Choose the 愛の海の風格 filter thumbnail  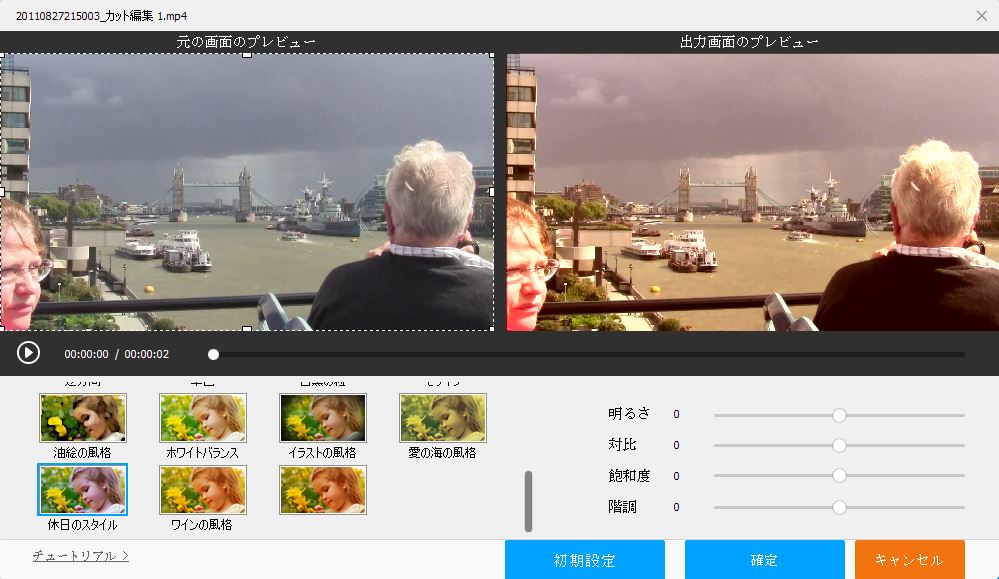(x=442, y=418)
